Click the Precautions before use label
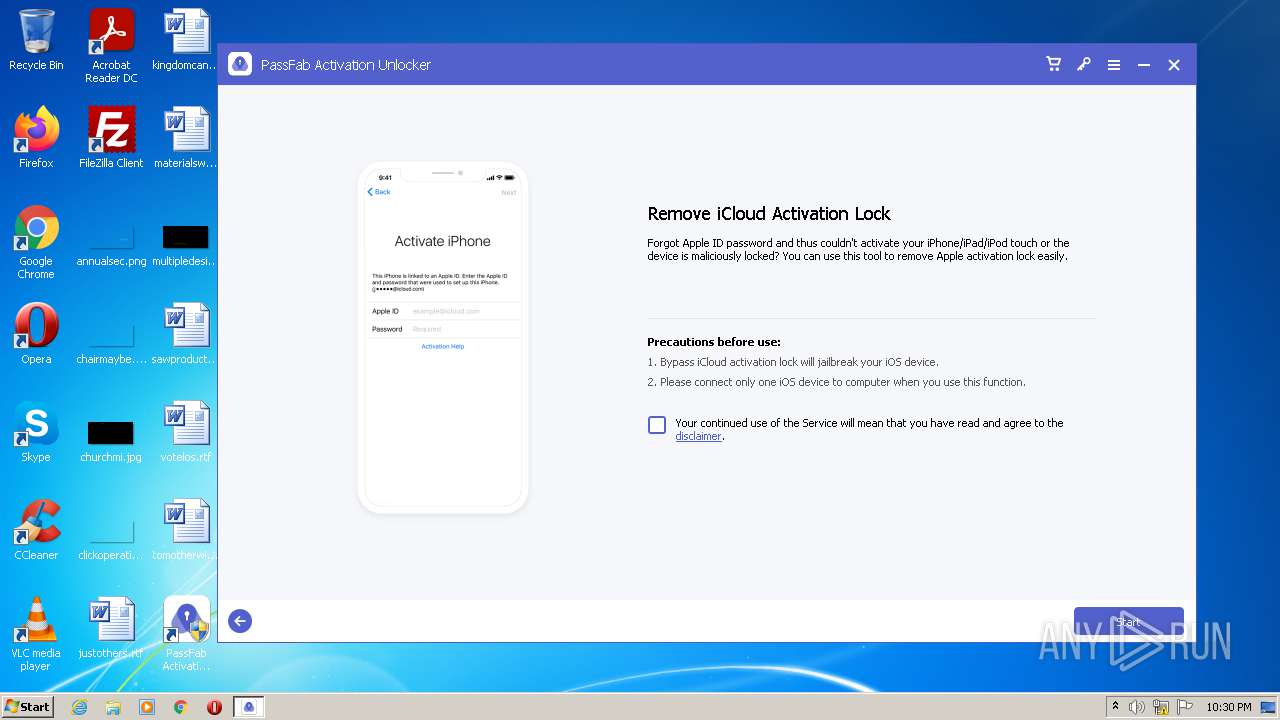Image resolution: width=1280 pixels, height=720 pixels. point(714,342)
